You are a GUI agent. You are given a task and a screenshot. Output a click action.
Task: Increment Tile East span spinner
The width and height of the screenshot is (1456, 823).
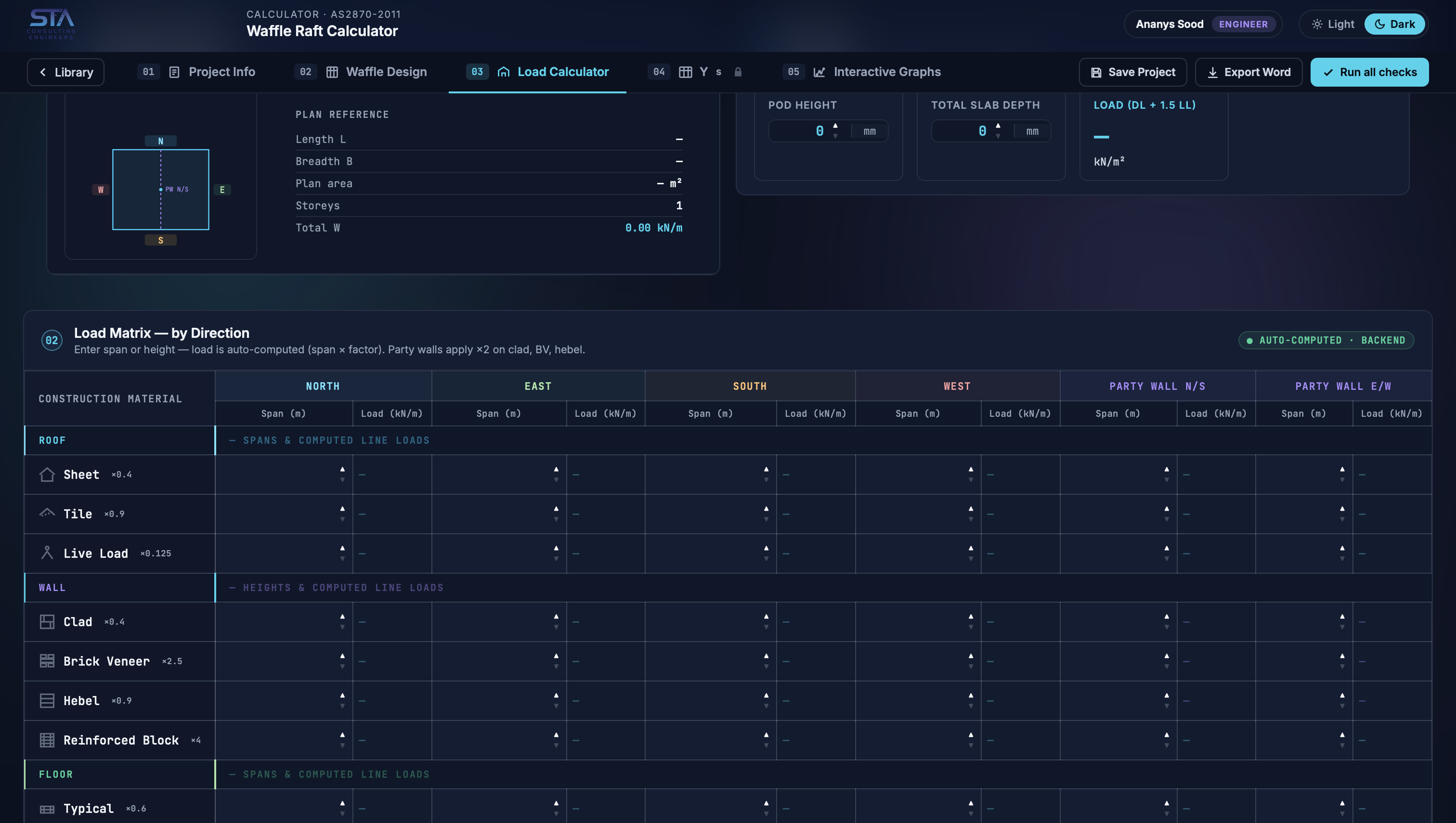[556, 509]
